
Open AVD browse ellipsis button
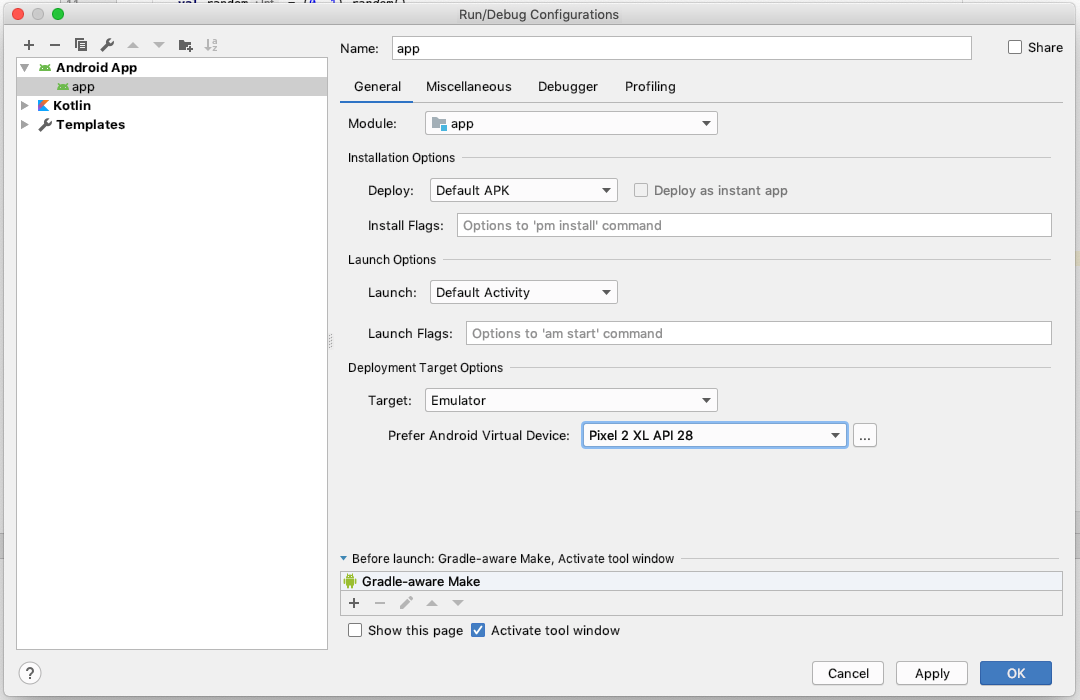click(864, 435)
